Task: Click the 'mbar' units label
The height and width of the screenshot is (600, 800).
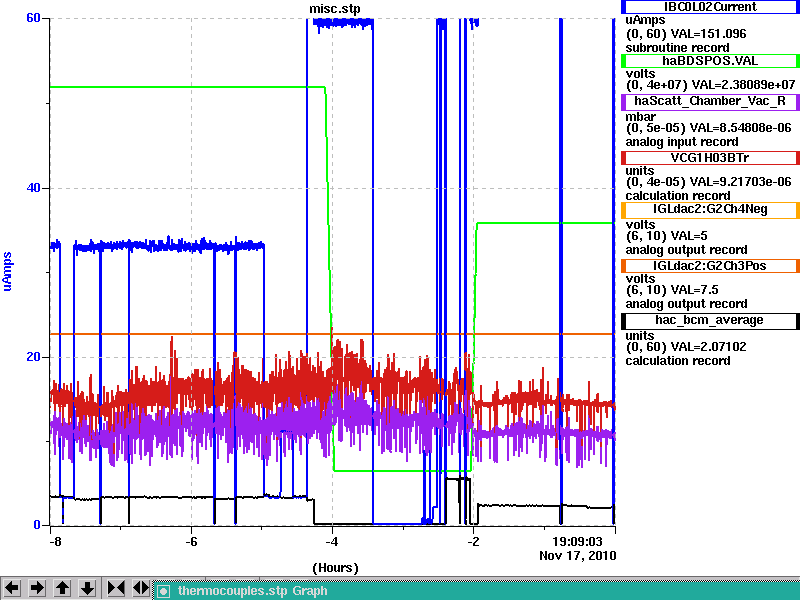Action: click(x=641, y=117)
